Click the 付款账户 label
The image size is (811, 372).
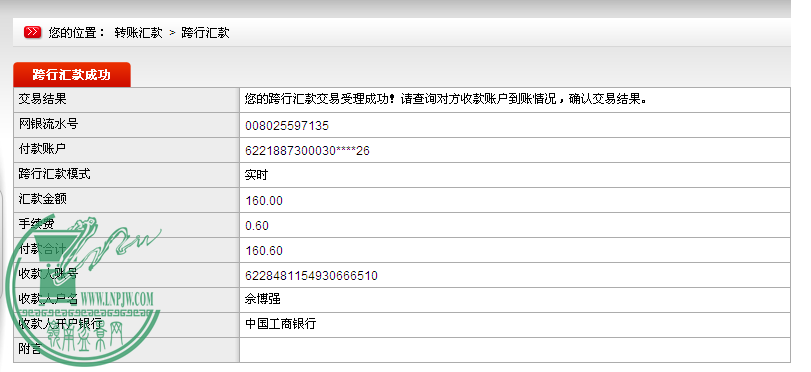tap(42, 148)
